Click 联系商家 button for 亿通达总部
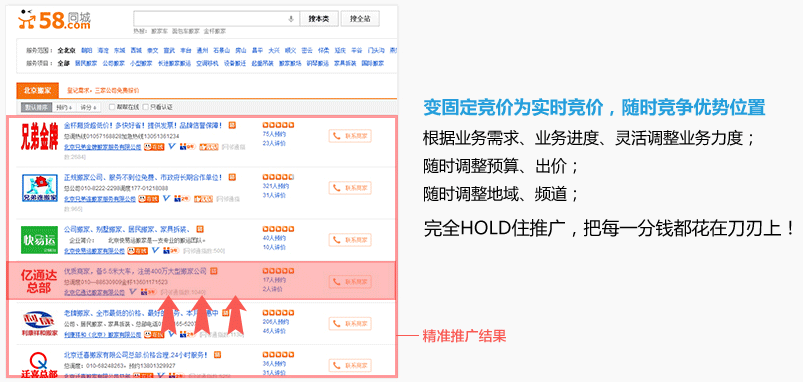Viewport: 803px width, 382px height. [x=350, y=281]
